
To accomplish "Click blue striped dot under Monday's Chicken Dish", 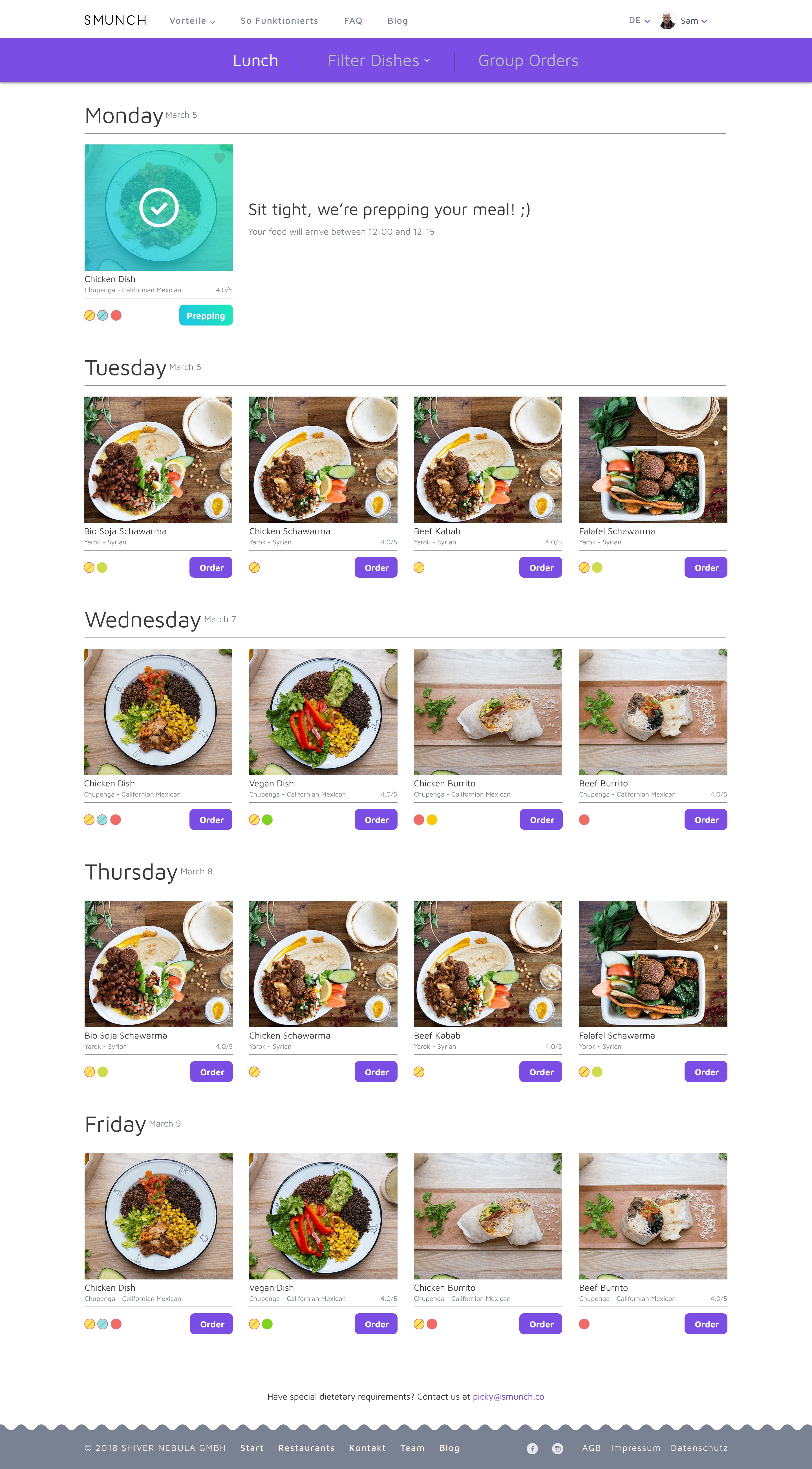I will 103,315.
